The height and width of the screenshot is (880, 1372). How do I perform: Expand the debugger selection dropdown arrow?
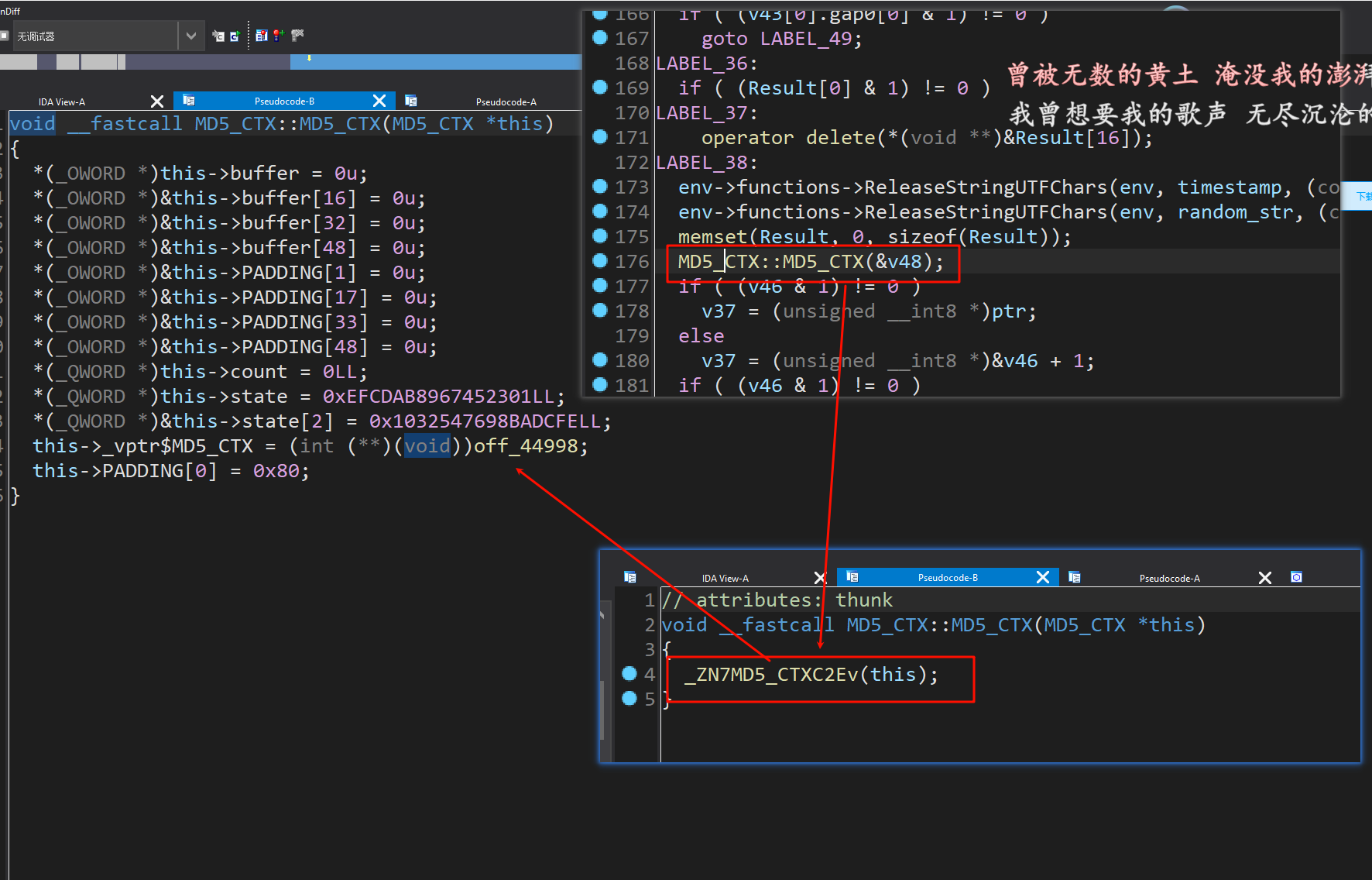190,36
